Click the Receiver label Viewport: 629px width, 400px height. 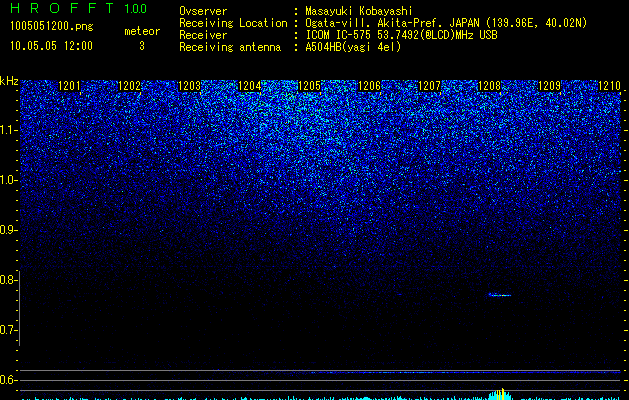(203, 35)
